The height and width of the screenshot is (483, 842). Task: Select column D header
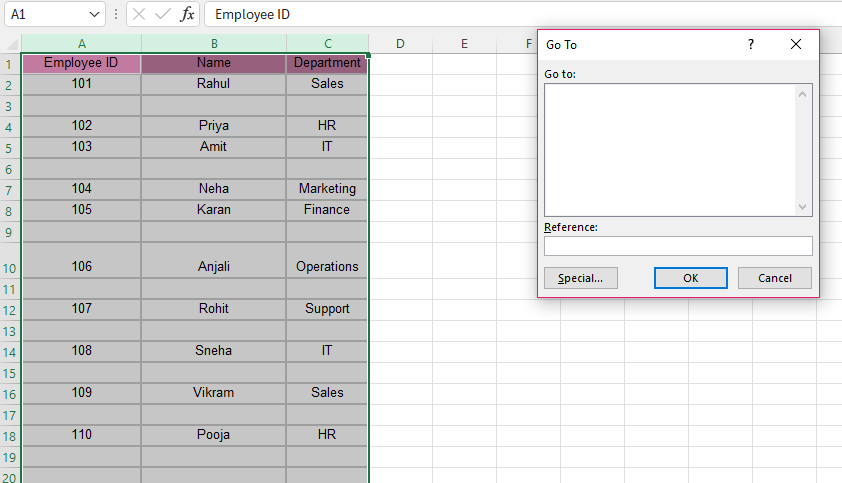coord(400,44)
